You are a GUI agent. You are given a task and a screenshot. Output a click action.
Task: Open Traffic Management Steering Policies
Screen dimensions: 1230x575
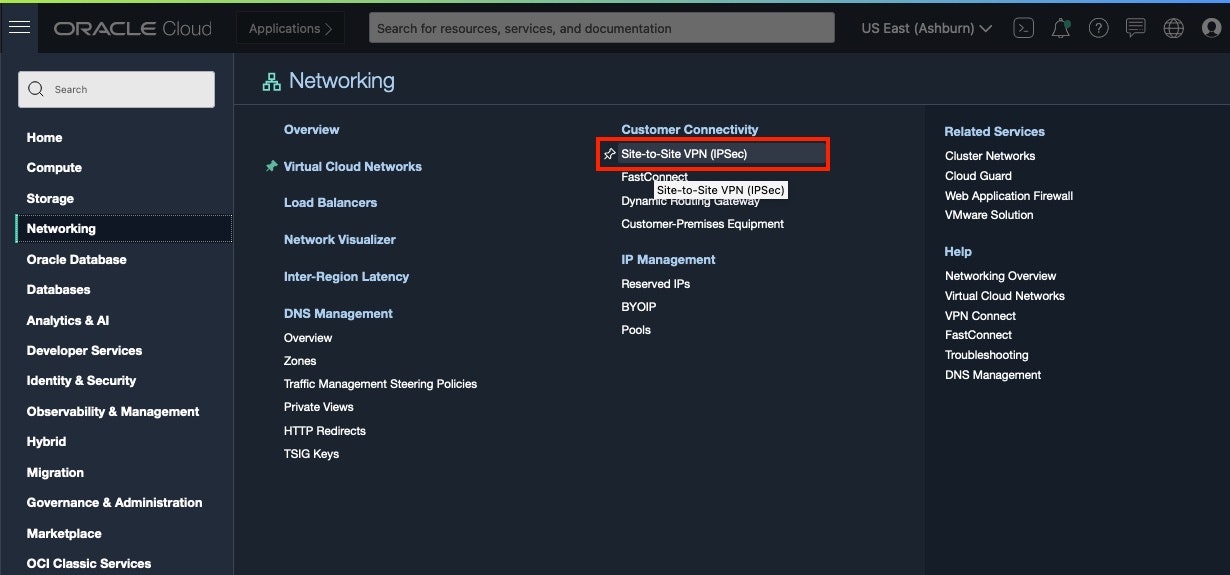(x=380, y=384)
